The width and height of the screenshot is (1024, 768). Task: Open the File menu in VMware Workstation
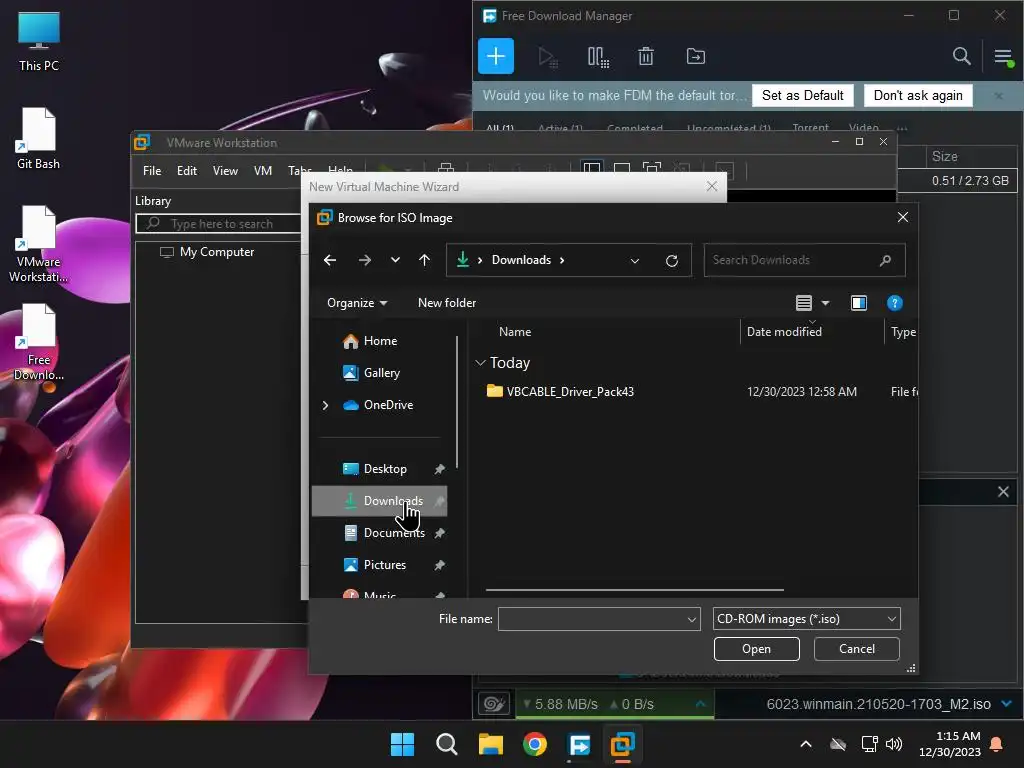(x=152, y=171)
